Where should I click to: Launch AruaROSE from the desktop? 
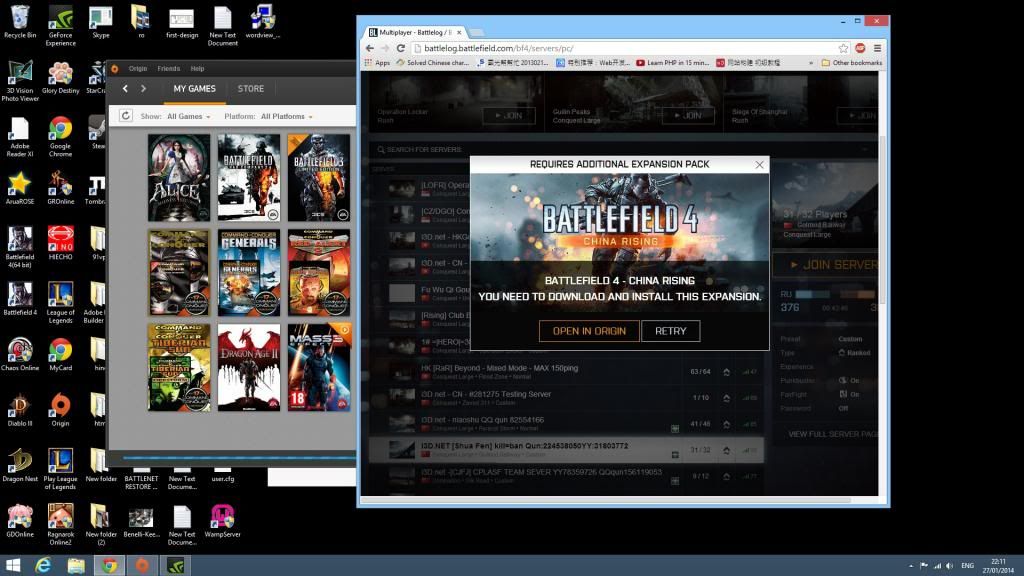point(20,188)
